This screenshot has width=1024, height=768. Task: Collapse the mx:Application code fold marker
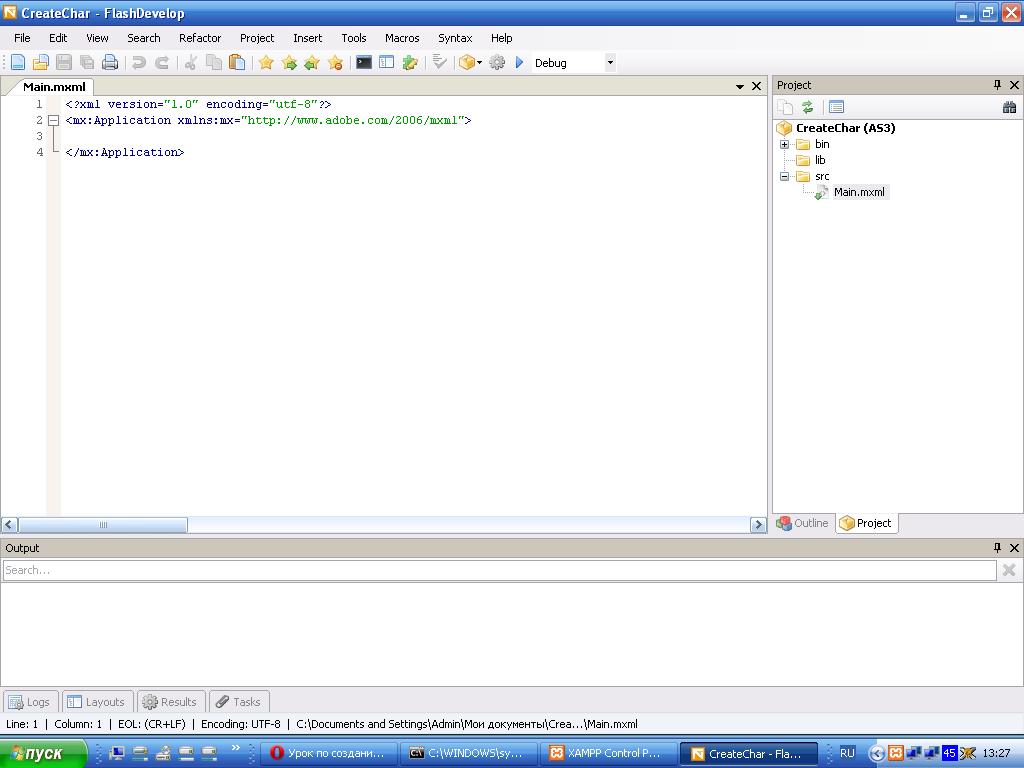[x=54, y=120]
